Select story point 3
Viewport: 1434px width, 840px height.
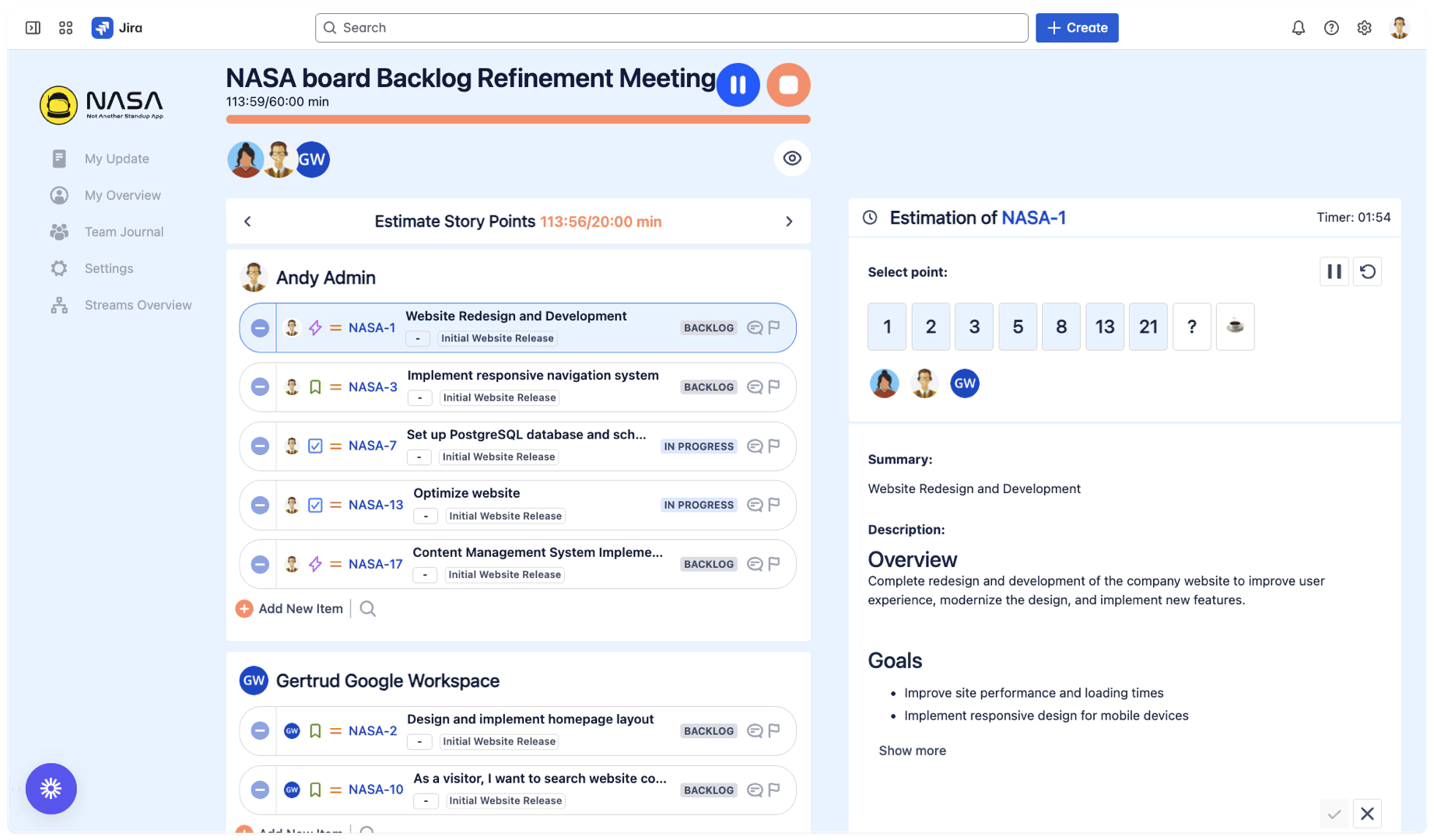(x=974, y=327)
